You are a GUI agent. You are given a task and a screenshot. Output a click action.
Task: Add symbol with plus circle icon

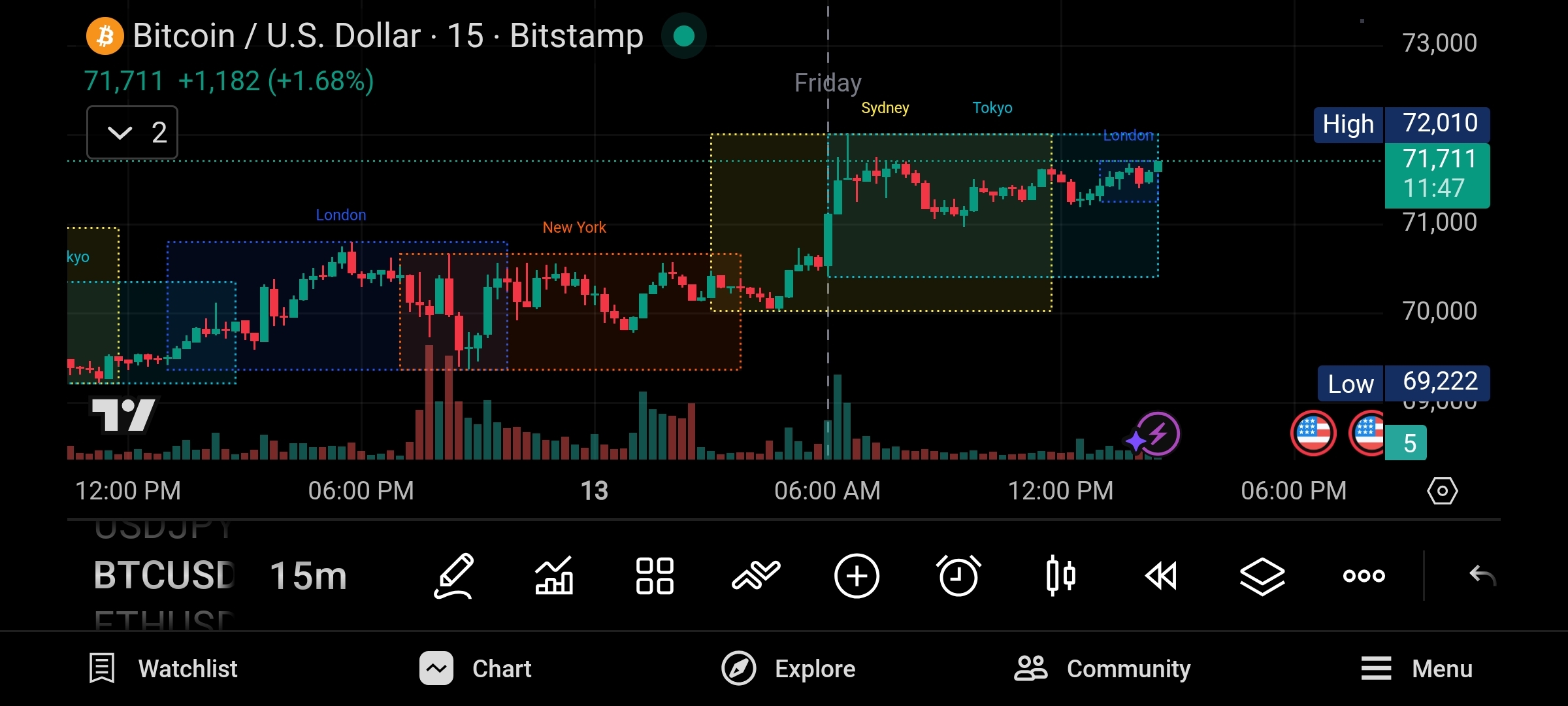tap(857, 576)
